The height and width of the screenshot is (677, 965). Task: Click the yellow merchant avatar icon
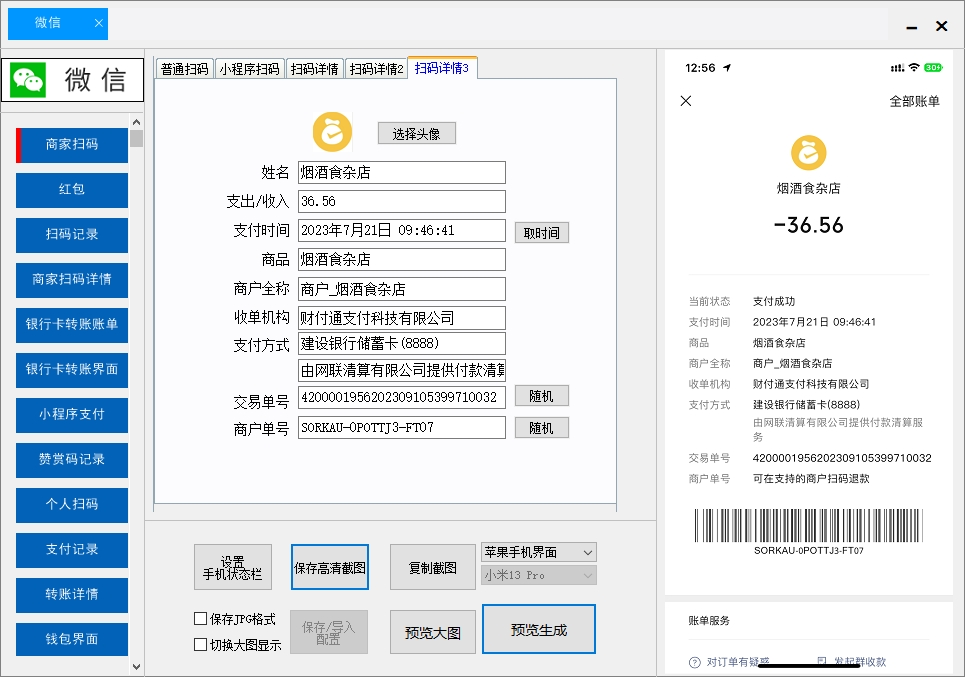coord(331,130)
